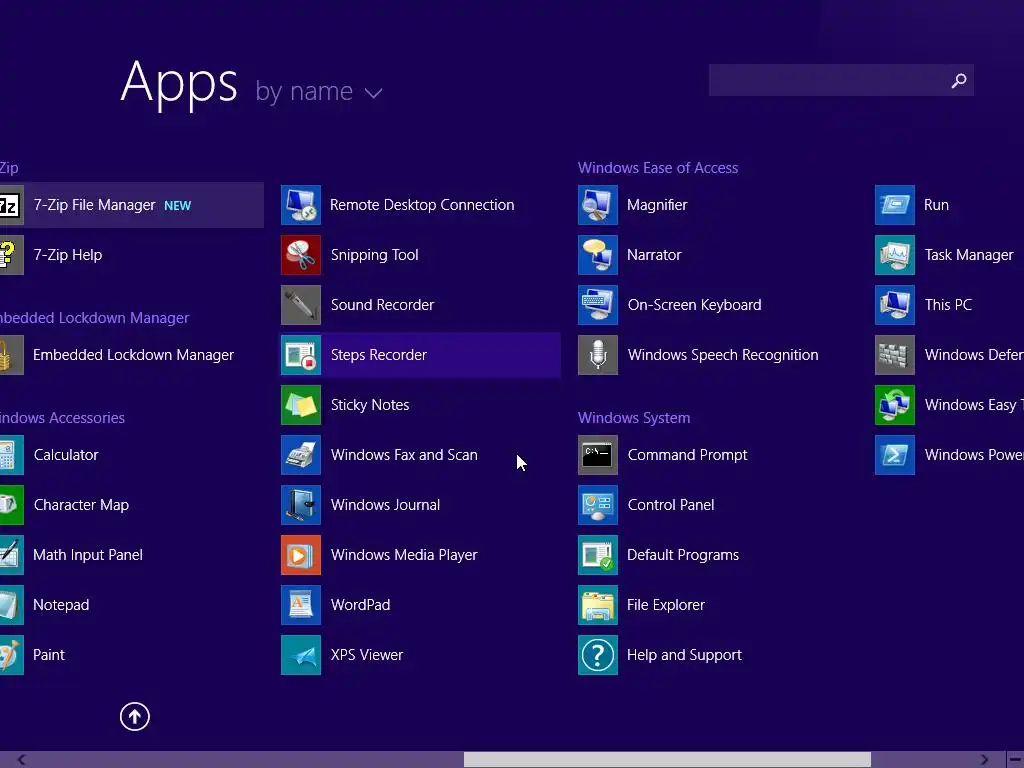The image size is (1024, 768).
Task: Open the Default Programs icon
Action: click(x=598, y=555)
